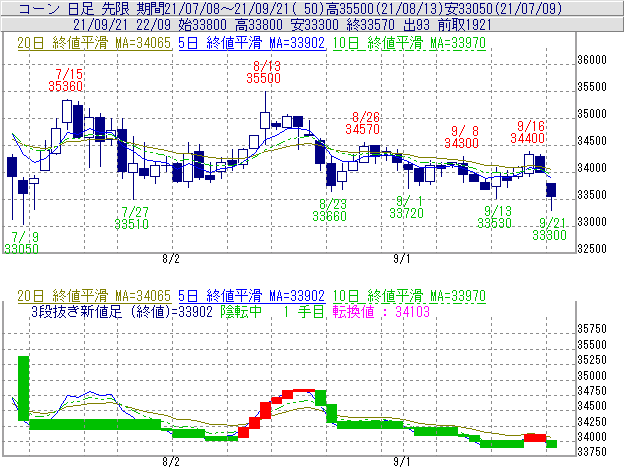Click lower chart 5日 終値平滑 MA=33902 legend

pyautogui.click(x=252, y=296)
